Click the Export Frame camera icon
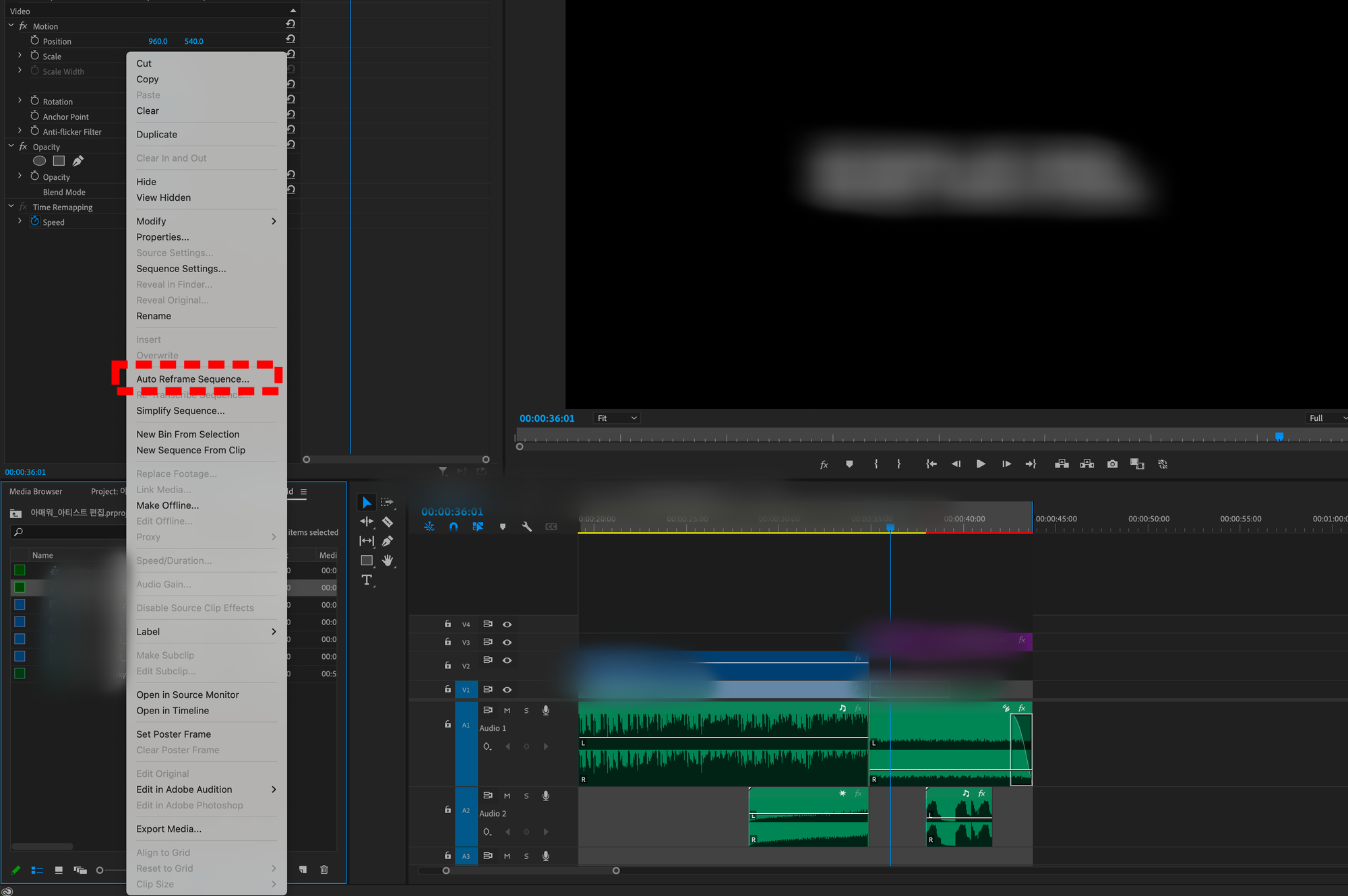The width and height of the screenshot is (1348, 896). point(1112,464)
